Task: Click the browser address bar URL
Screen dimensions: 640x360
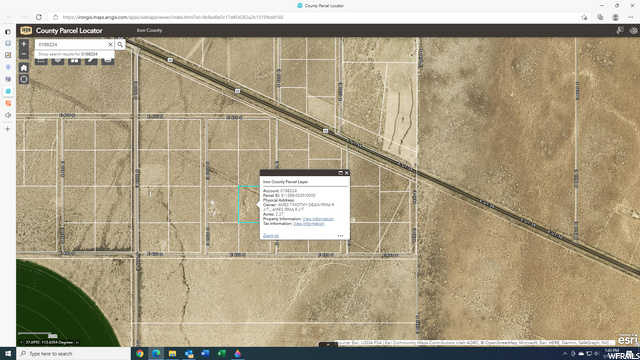Action: pyautogui.click(x=173, y=17)
